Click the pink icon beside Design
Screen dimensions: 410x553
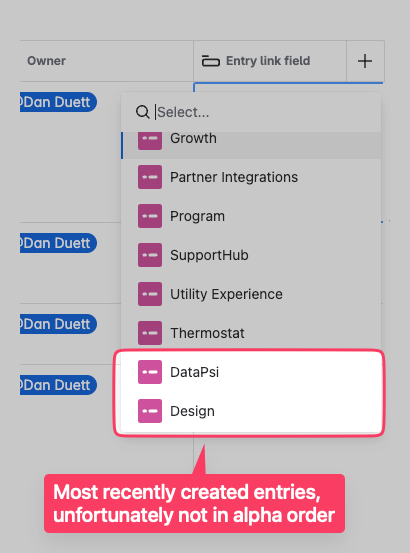click(x=150, y=411)
